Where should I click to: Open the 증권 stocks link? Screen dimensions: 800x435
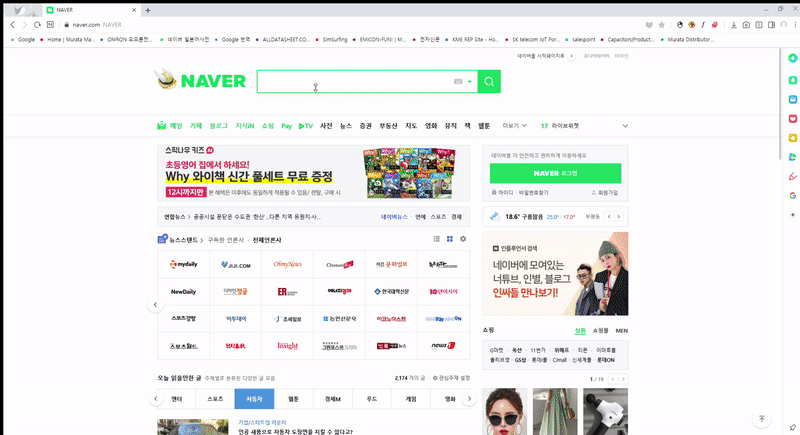pyautogui.click(x=365, y=126)
